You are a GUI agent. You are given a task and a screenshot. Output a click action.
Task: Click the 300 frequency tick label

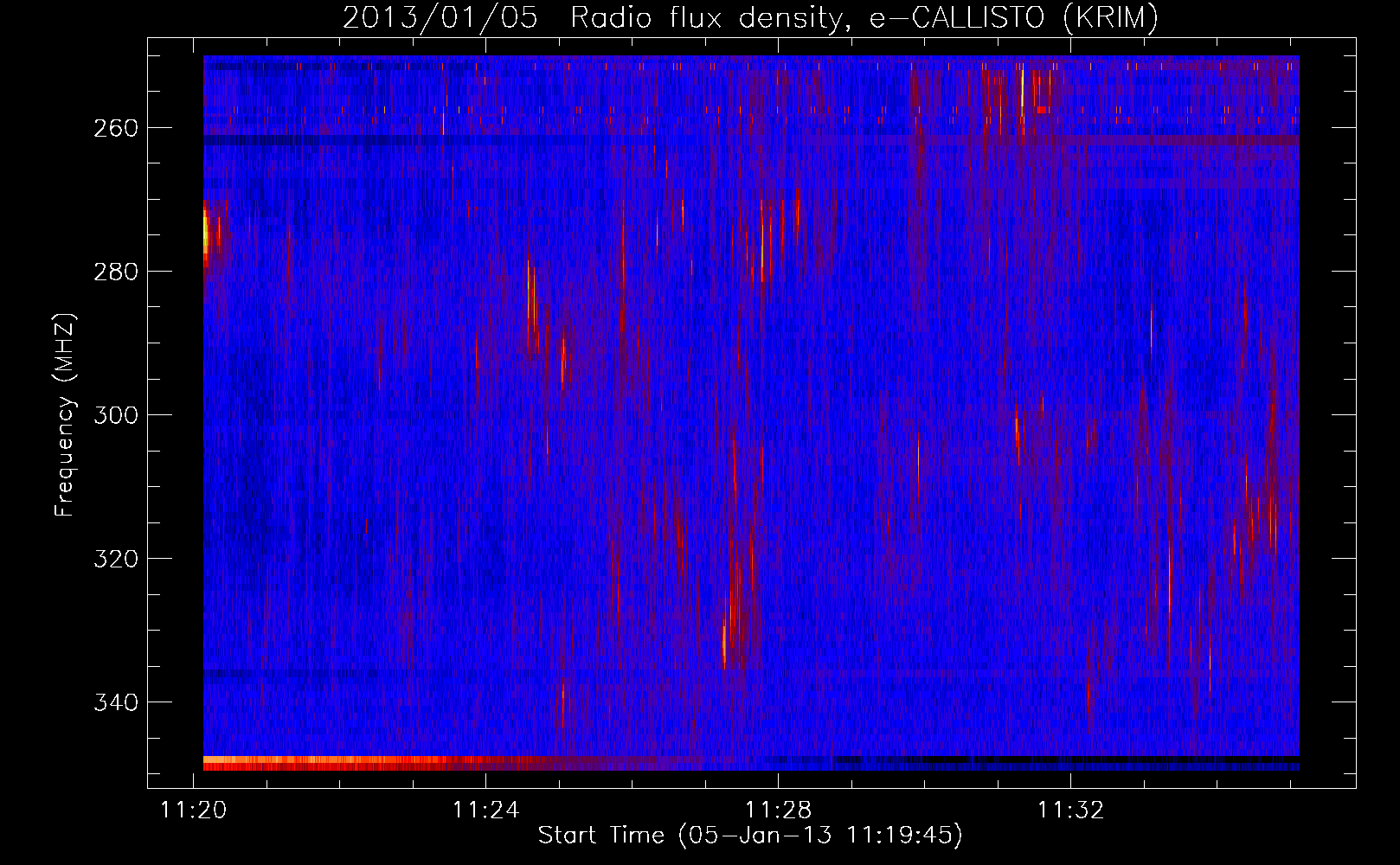(x=116, y=415)
